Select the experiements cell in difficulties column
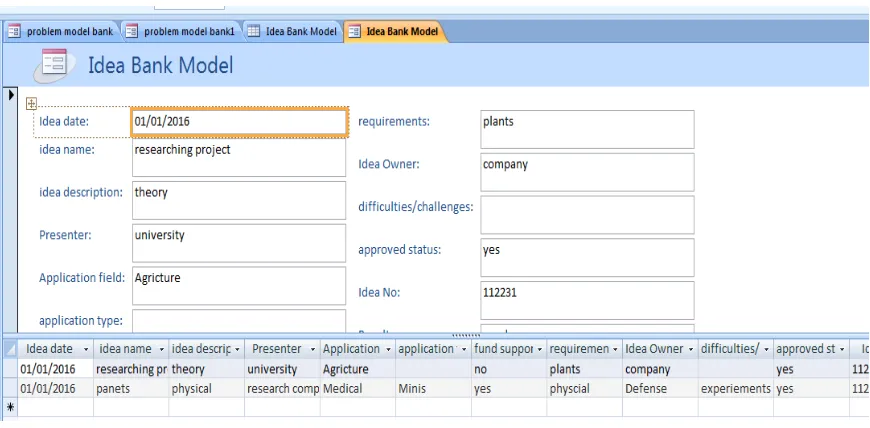The image size is (870, 428). [x=736, y=389]
